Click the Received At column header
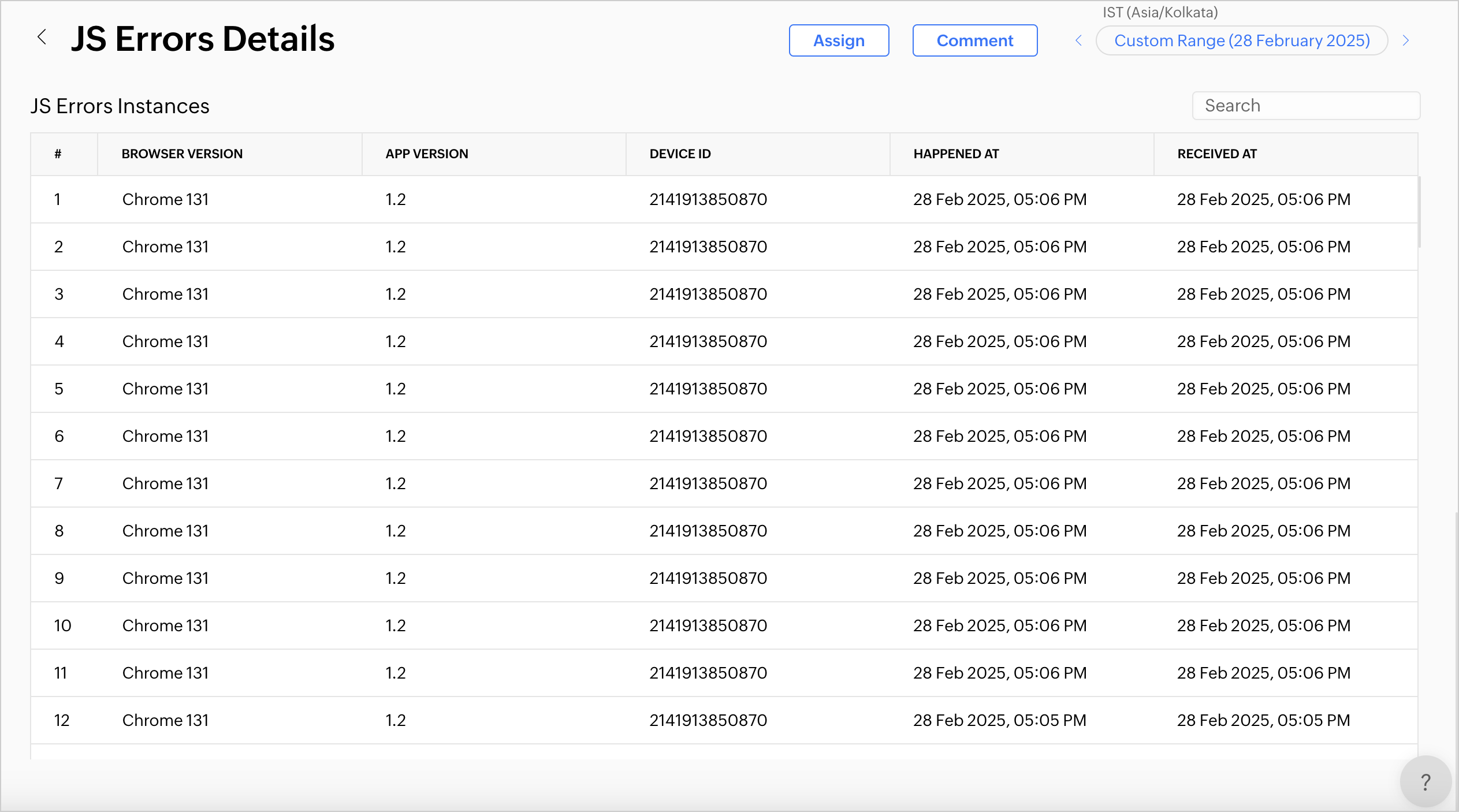Viewport: 1459px width, 812px height. tap(1217, 154)
